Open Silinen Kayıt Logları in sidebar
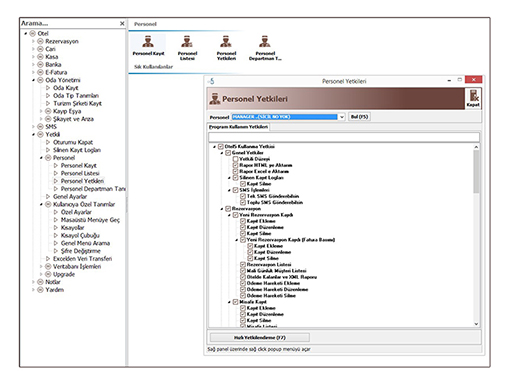The height and width of the screenshot is (380, 510). (77, 150)
